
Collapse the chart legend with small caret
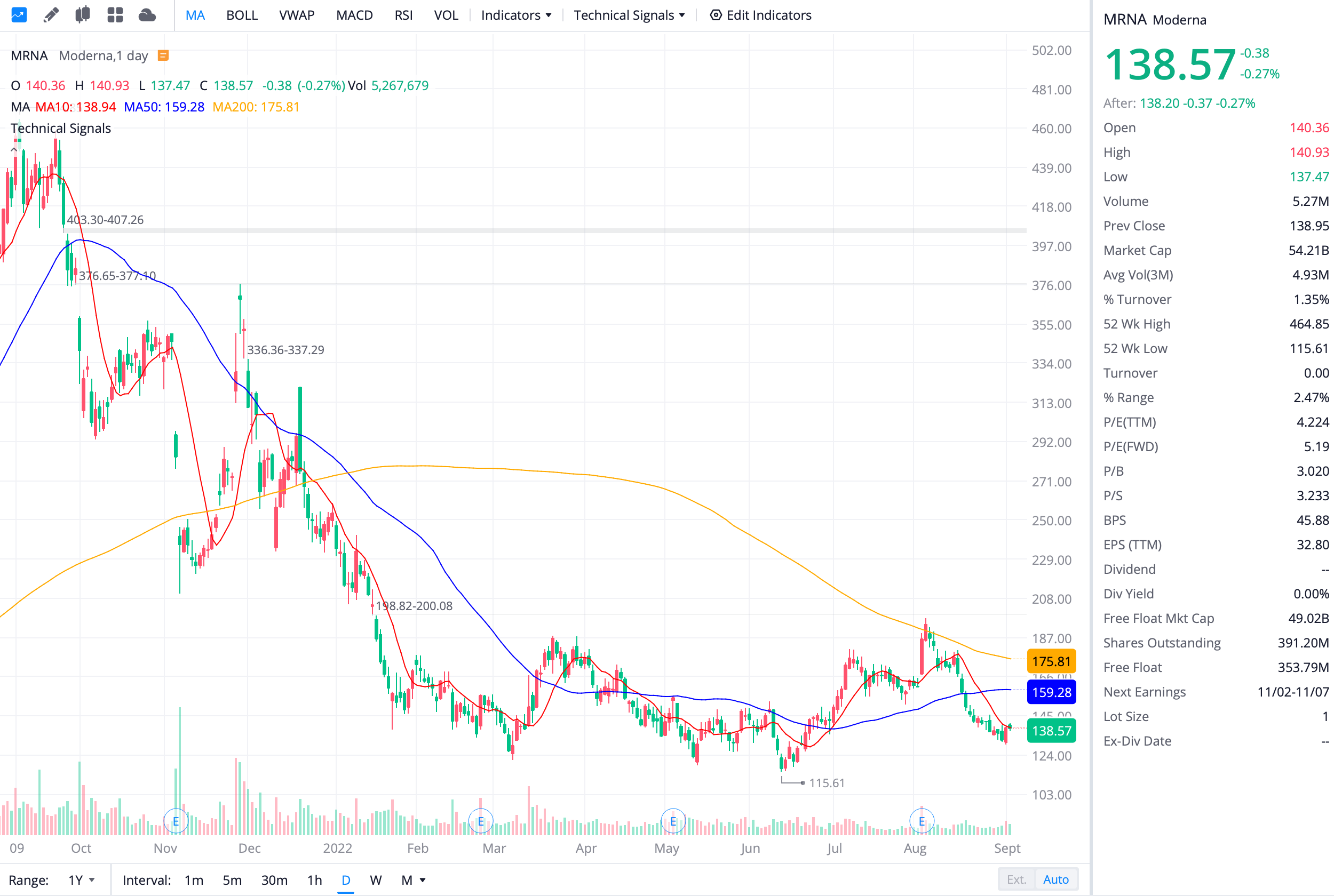pos(14,149)
